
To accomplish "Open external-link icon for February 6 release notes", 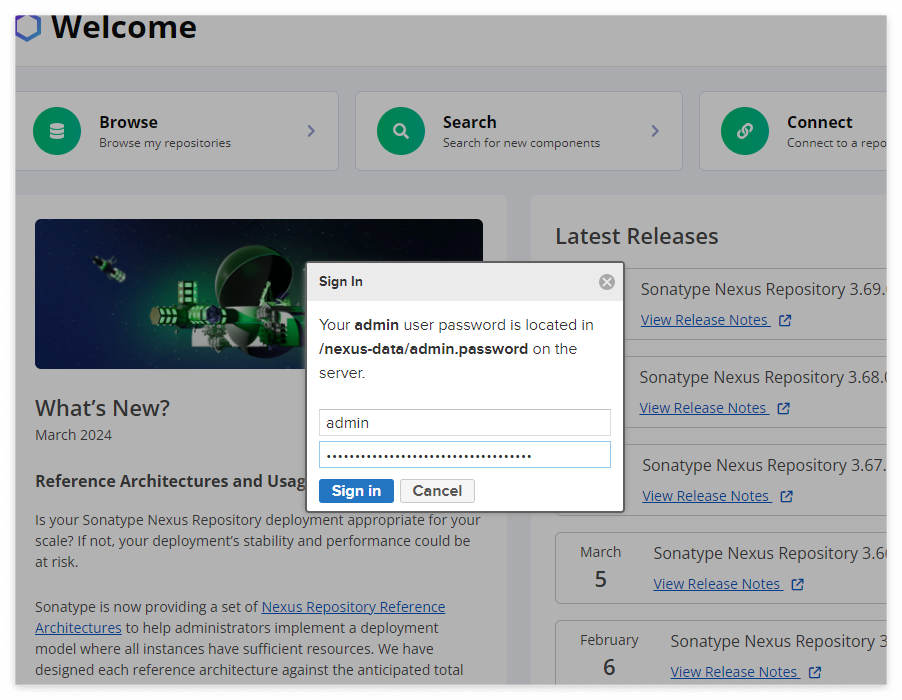I will tap(815, 672).
